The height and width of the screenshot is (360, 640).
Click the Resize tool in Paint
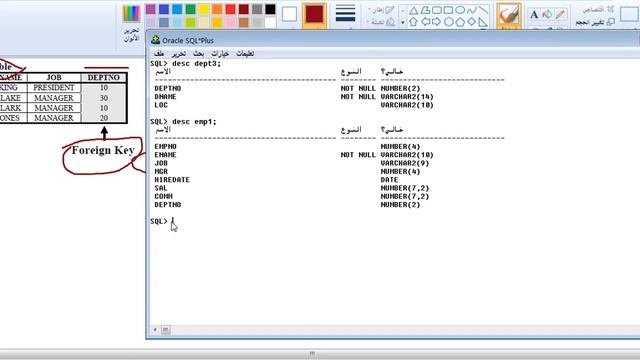click(x=595, y=22)
